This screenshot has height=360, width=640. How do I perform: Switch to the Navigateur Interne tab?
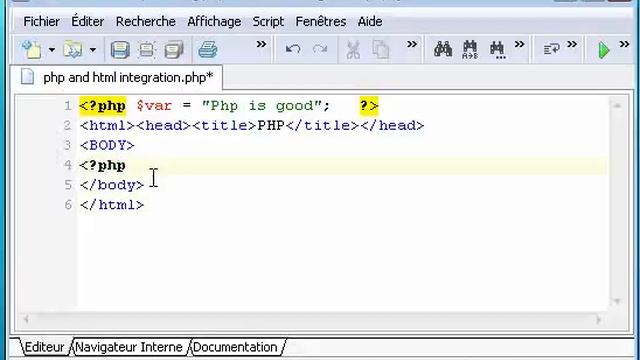point(129,347)
